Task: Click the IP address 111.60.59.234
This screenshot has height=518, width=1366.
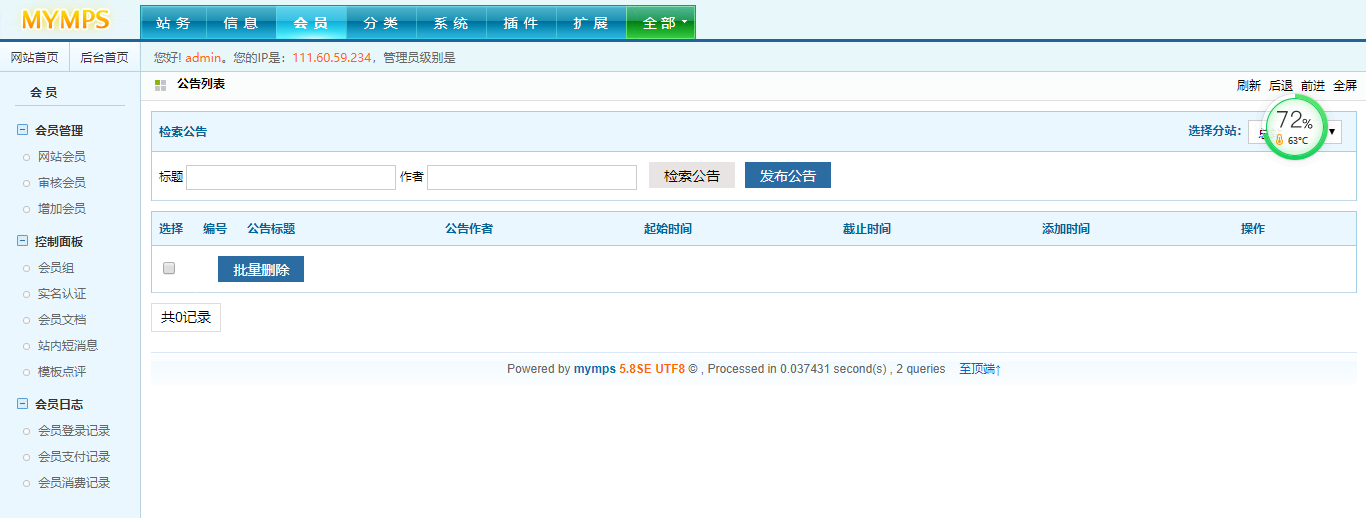Action: pos(332,58)
